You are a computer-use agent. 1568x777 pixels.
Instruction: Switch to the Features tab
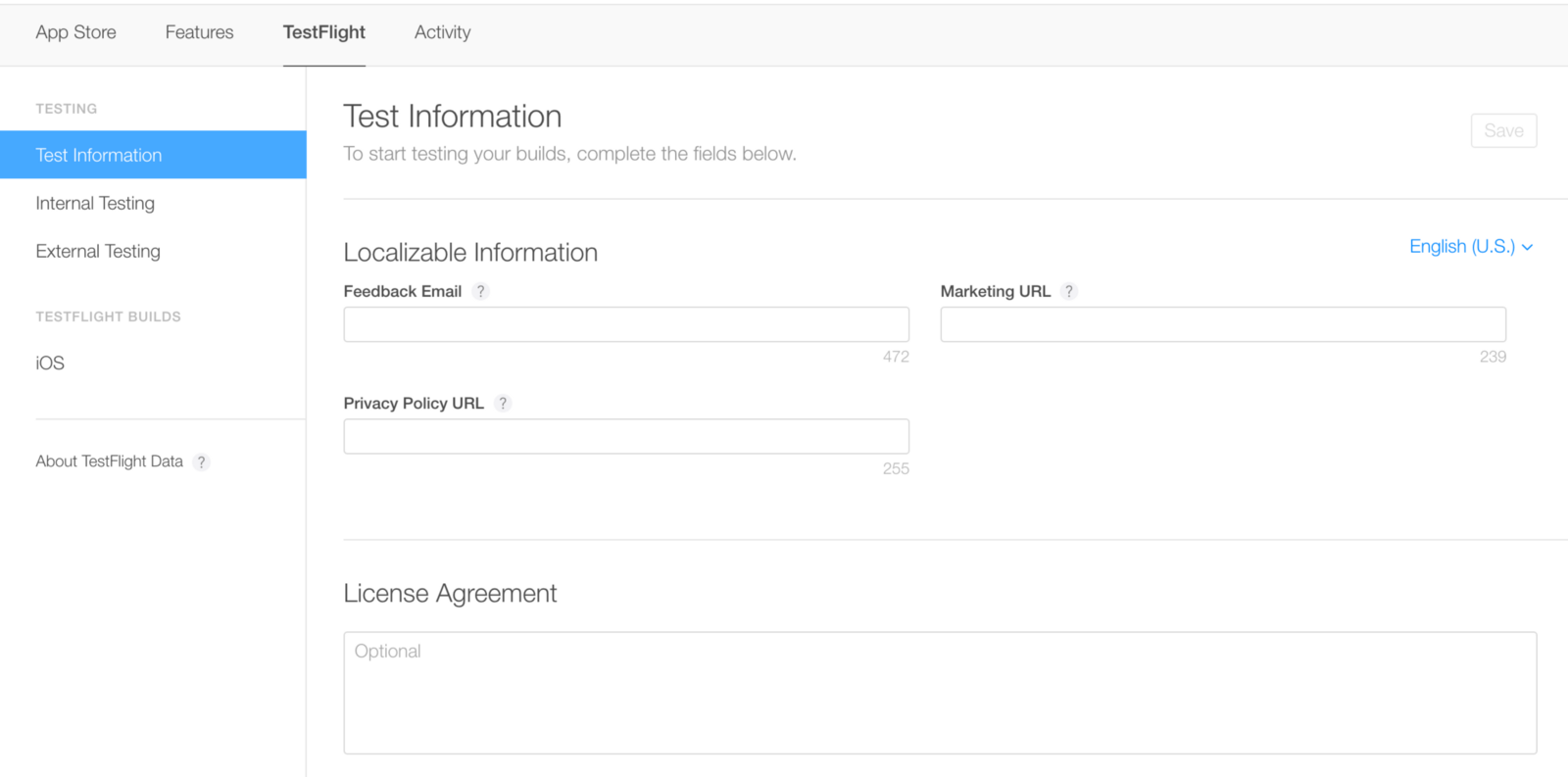[199, 32]
